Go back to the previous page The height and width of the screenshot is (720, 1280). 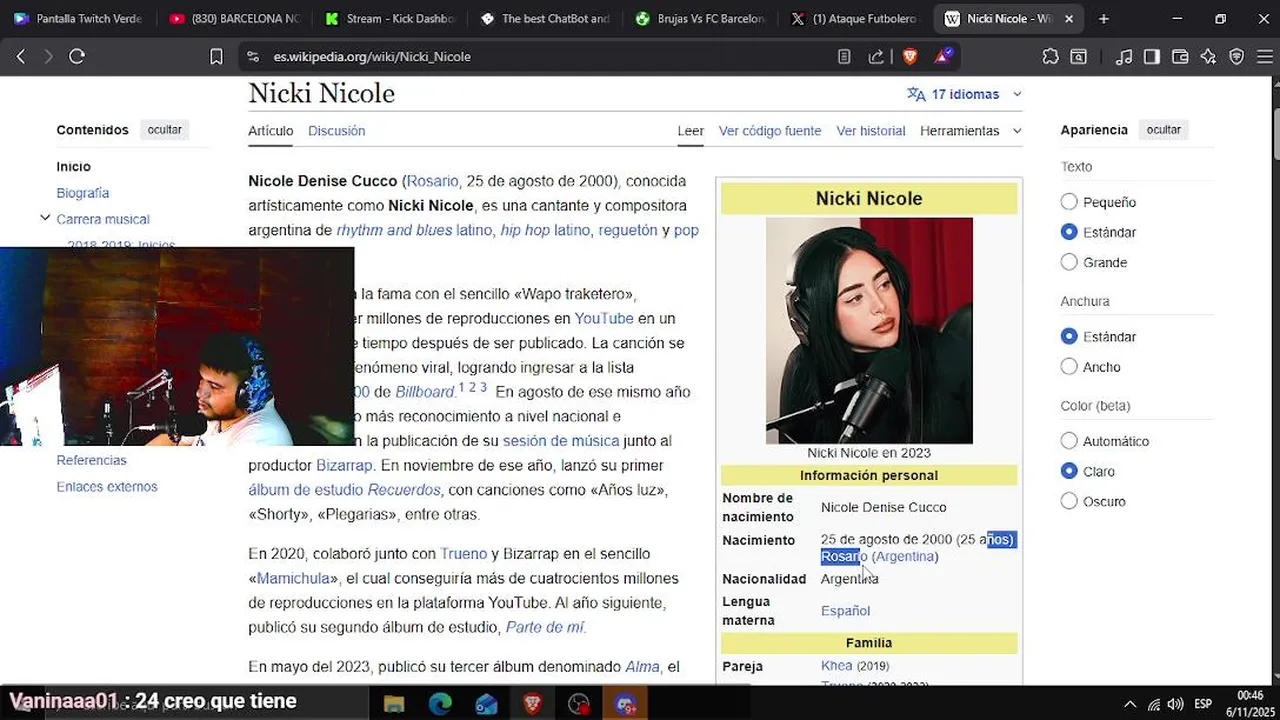pyautogui.click(x=21, y=57)
